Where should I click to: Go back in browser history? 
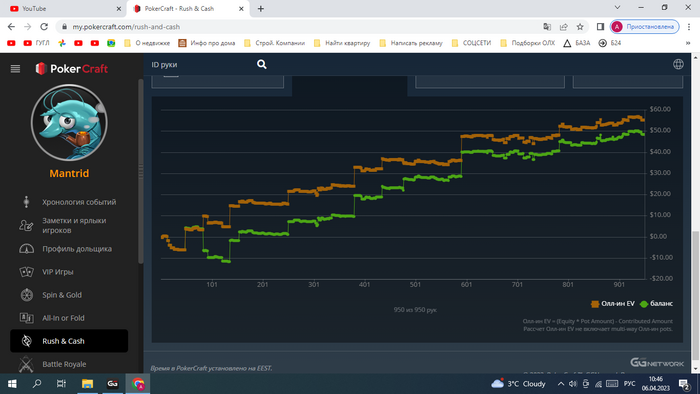pos(11,27)
